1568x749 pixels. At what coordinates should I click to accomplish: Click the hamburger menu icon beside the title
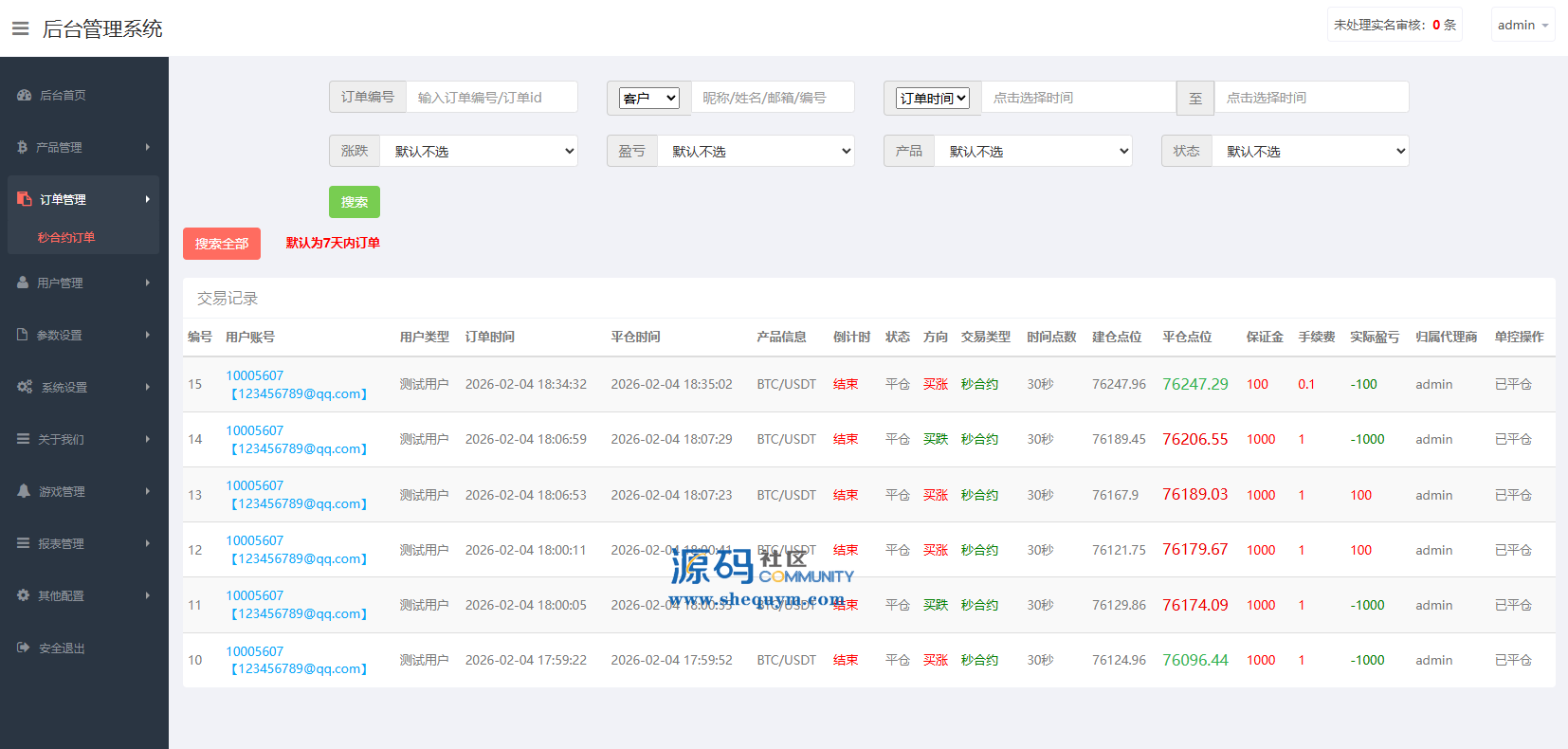point(20,28)
